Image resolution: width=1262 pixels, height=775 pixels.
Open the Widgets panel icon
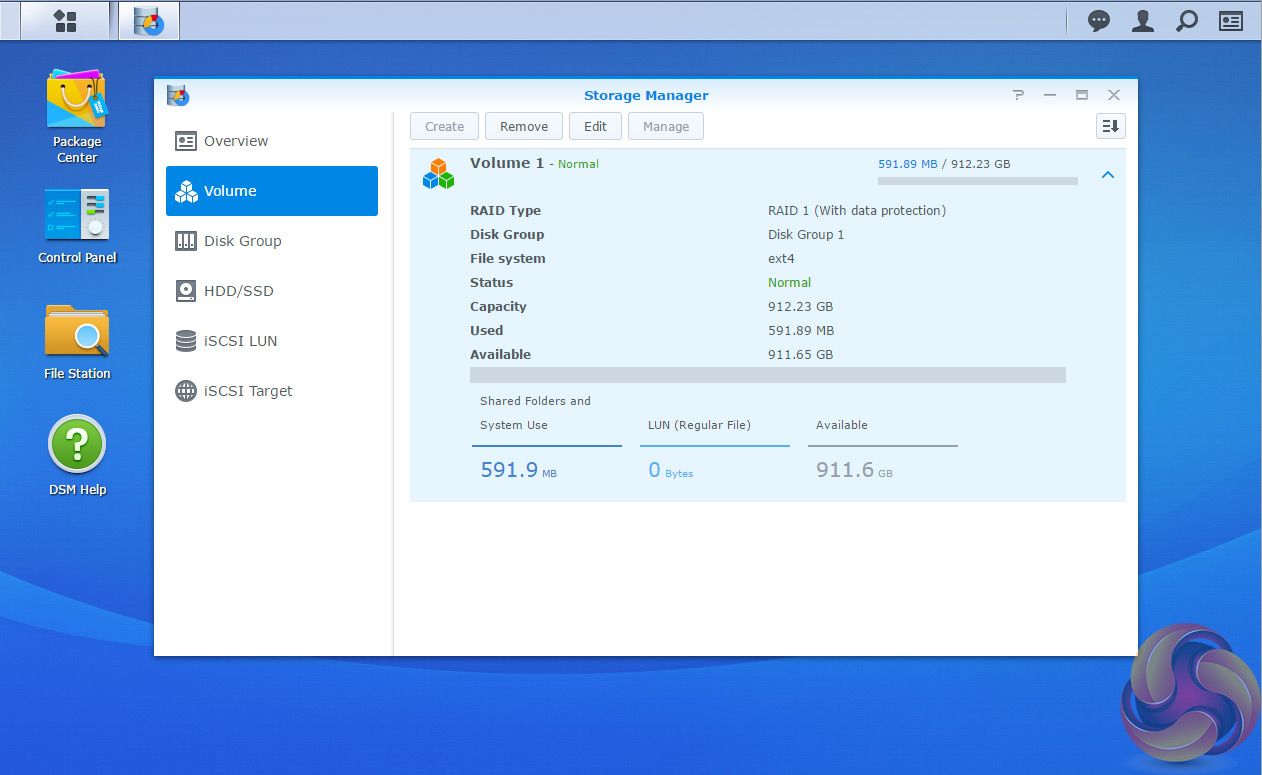[1231, 21]
